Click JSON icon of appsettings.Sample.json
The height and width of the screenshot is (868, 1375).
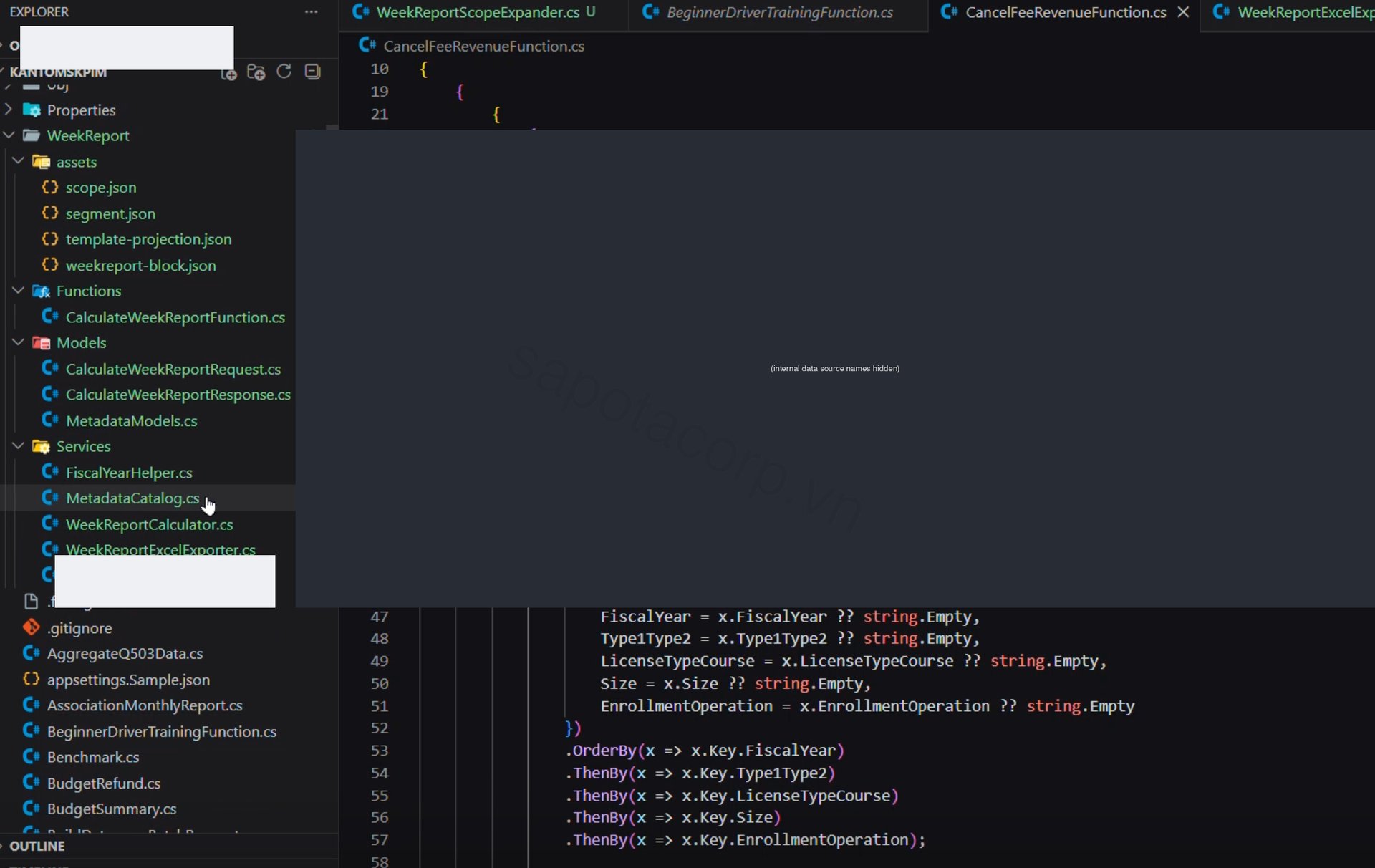point(31,679)
